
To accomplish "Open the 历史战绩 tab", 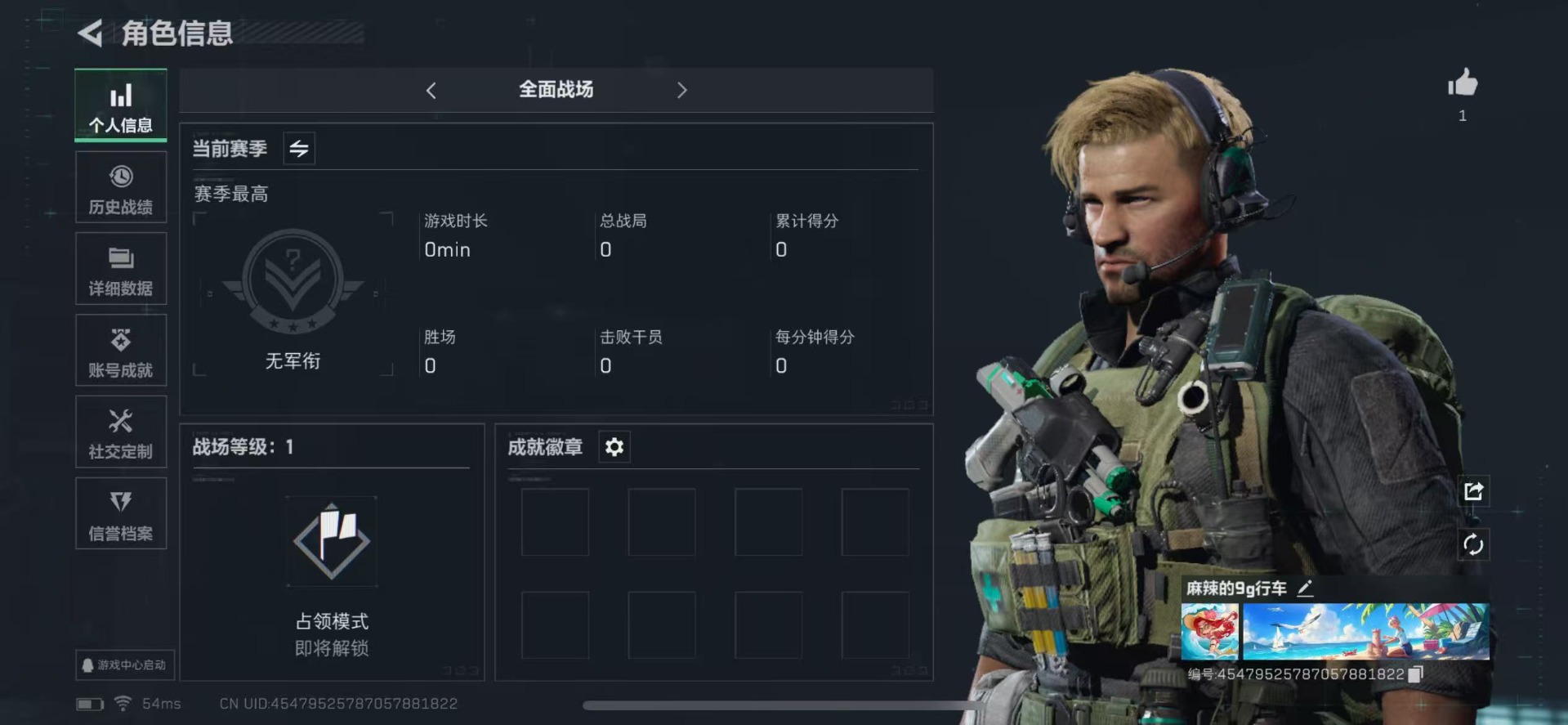I will [121, 187].
